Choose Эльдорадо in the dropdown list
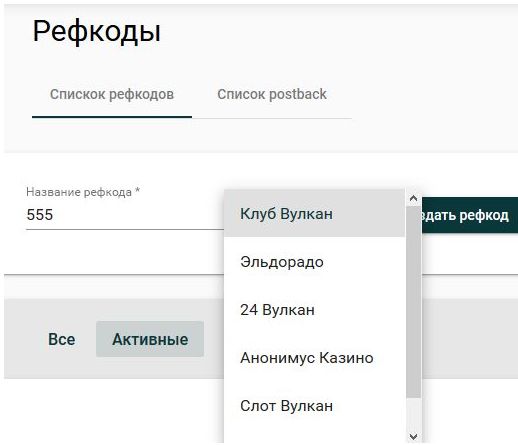Image resolution: width=518 pixels, height=445 pixels. tap(314, 262)
